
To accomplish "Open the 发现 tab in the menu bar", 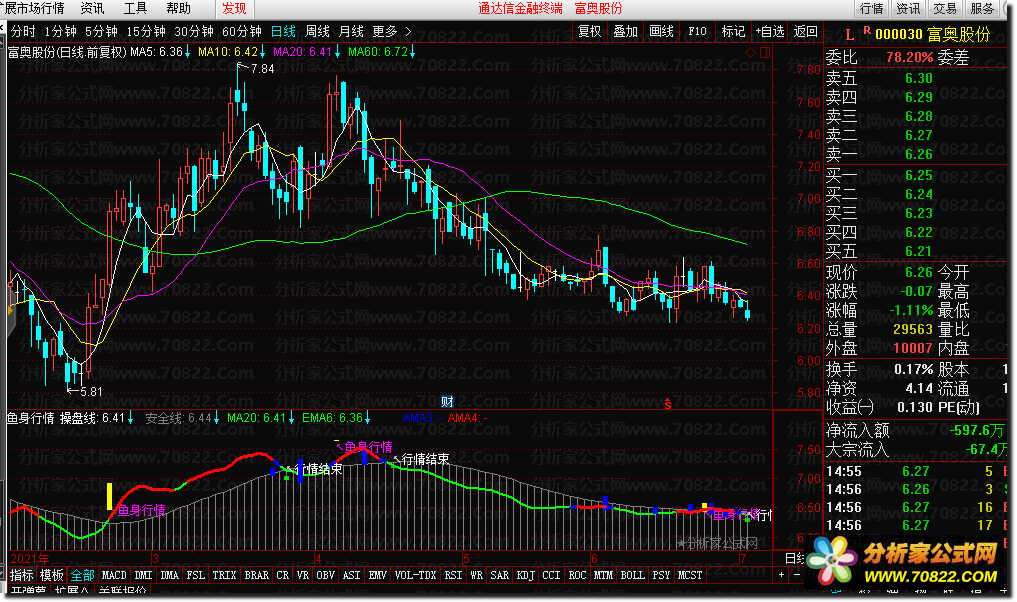I will pyautogui.click(x=234, y=8).
